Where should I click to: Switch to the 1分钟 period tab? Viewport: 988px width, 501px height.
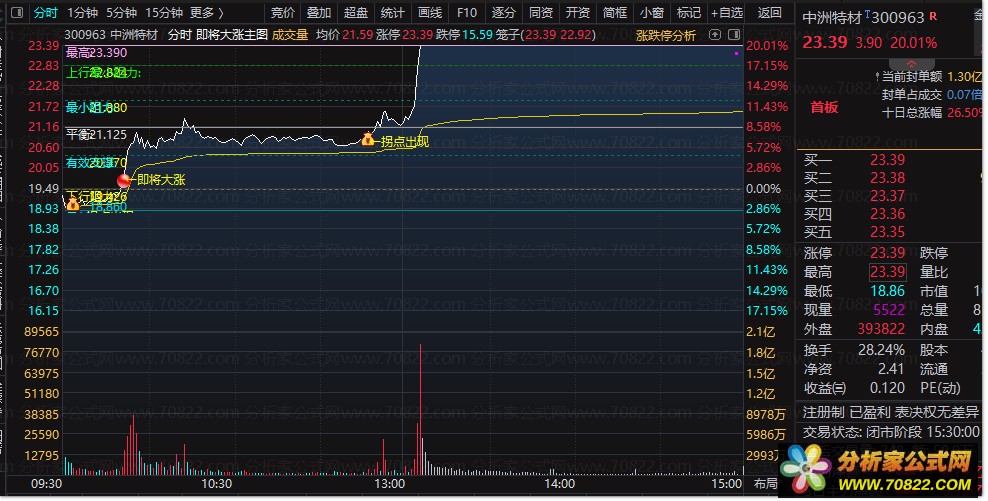pos(83,13)
